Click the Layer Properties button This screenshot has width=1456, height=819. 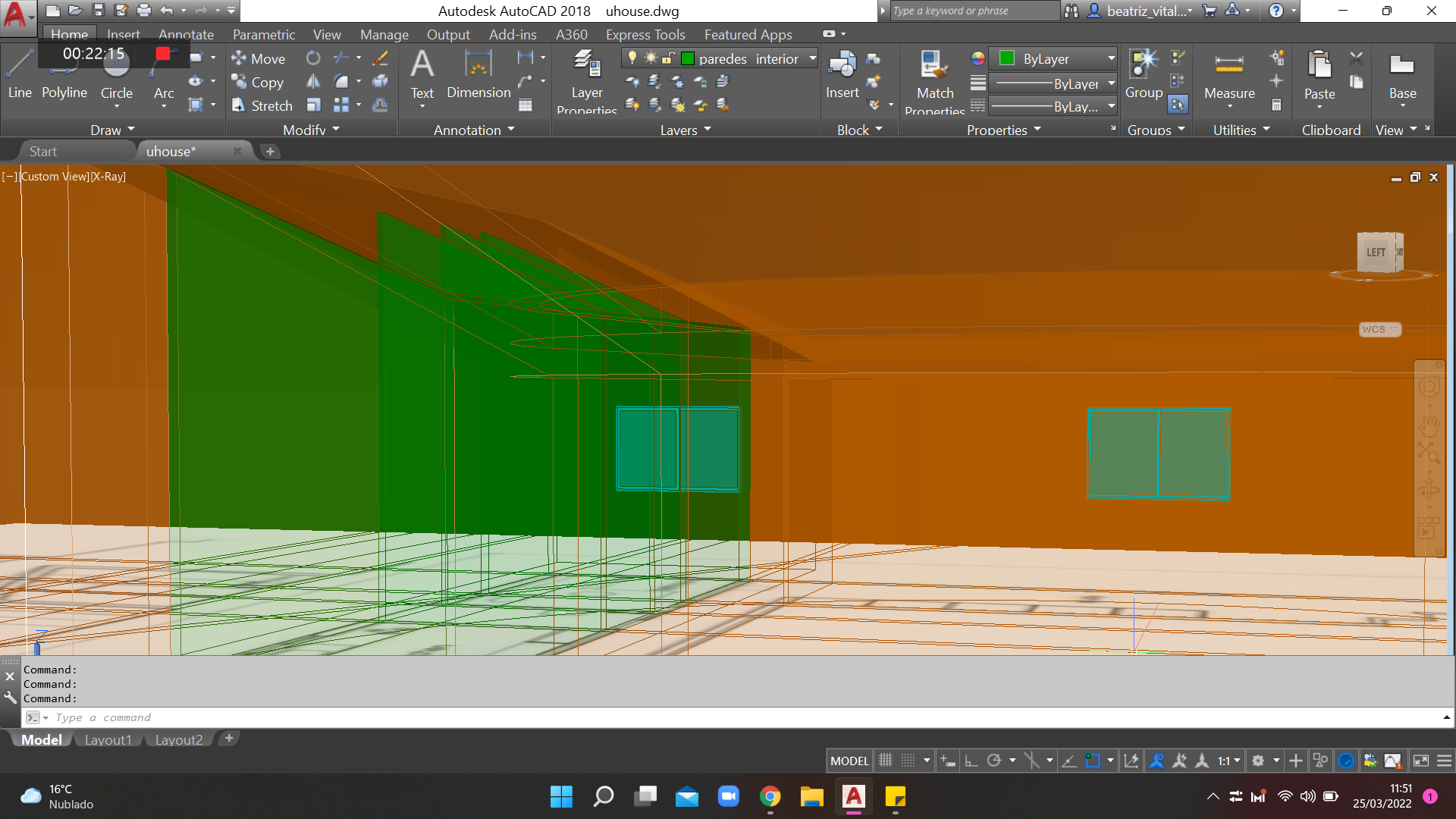coord(586,80)
